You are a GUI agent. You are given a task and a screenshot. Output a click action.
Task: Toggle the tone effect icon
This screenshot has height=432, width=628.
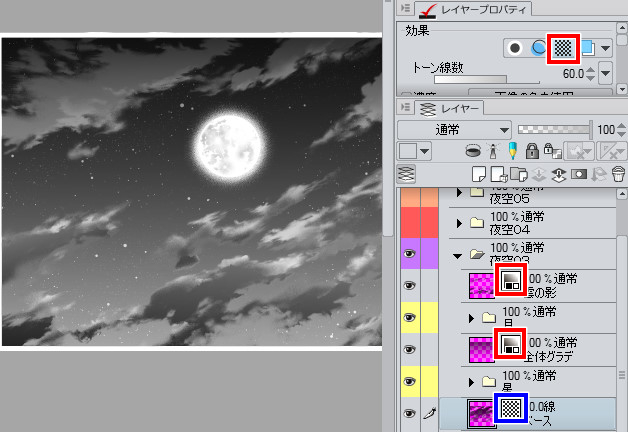point(563,48)
